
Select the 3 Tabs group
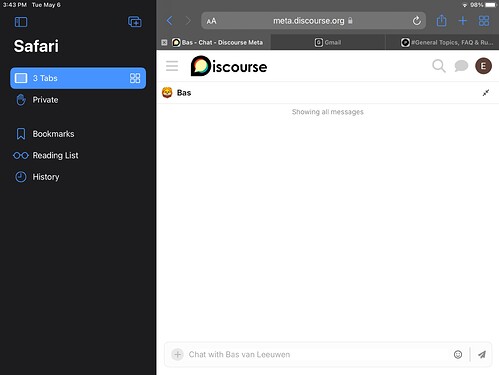coord(78,78)
